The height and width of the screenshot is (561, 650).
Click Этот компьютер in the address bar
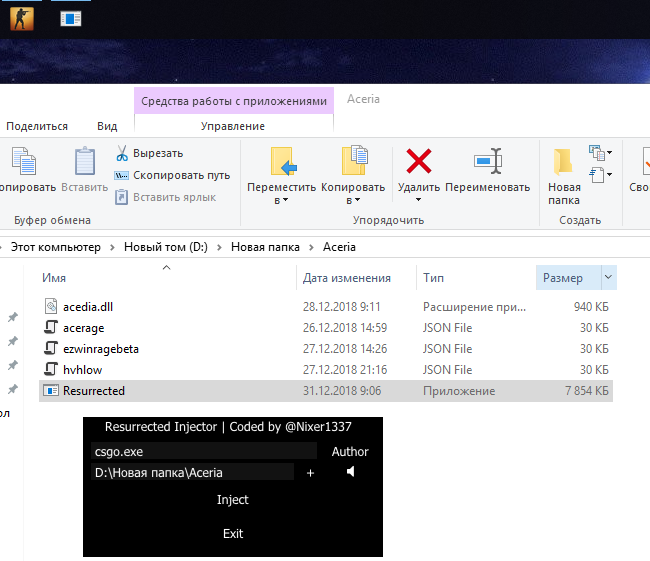pos(56,247)
